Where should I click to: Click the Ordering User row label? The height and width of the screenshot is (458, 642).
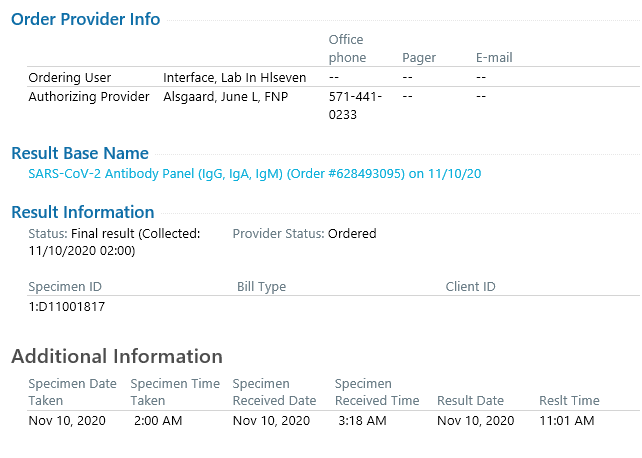[70, 77]
